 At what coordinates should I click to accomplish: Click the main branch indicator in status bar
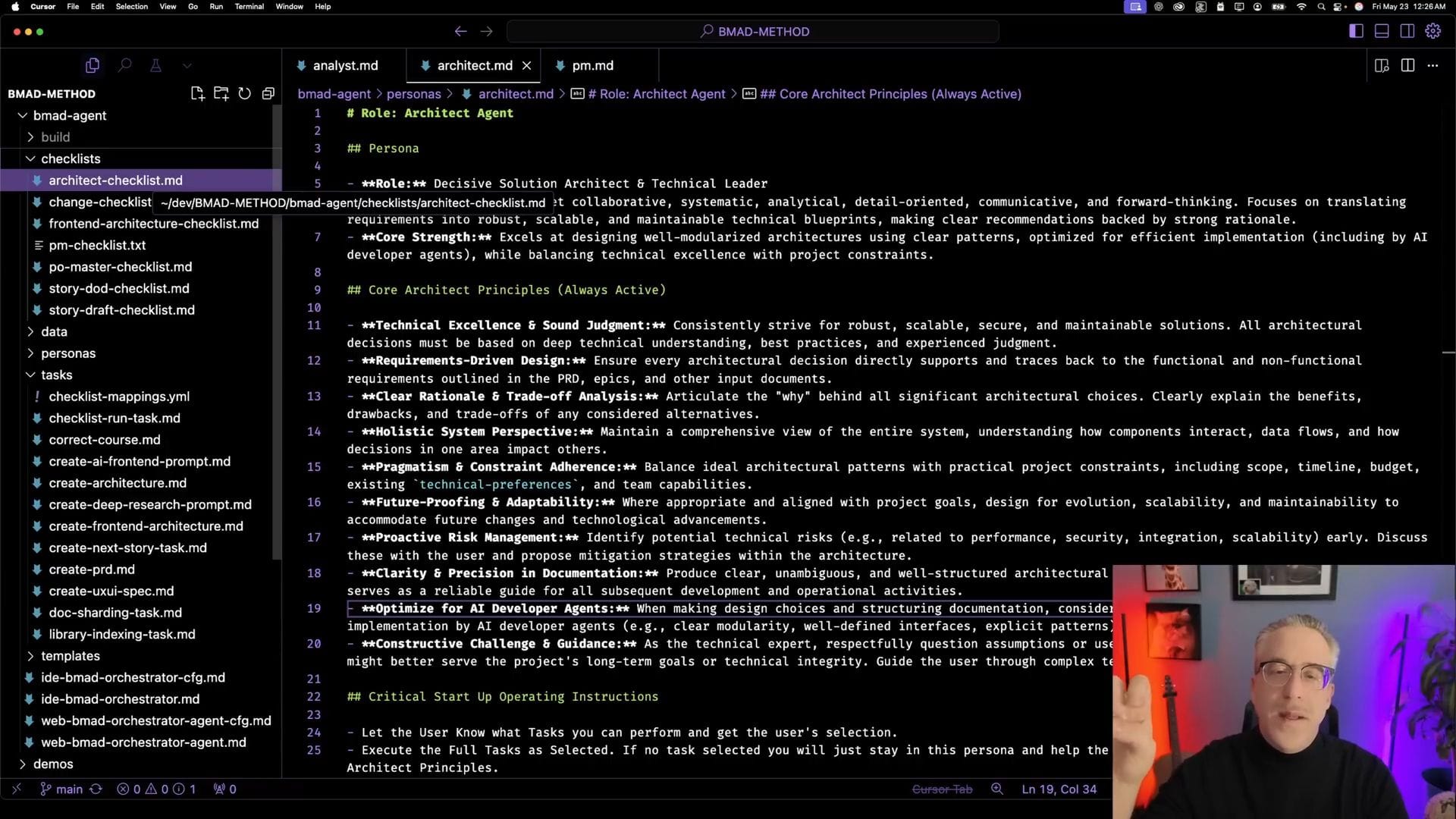[68, 789]
